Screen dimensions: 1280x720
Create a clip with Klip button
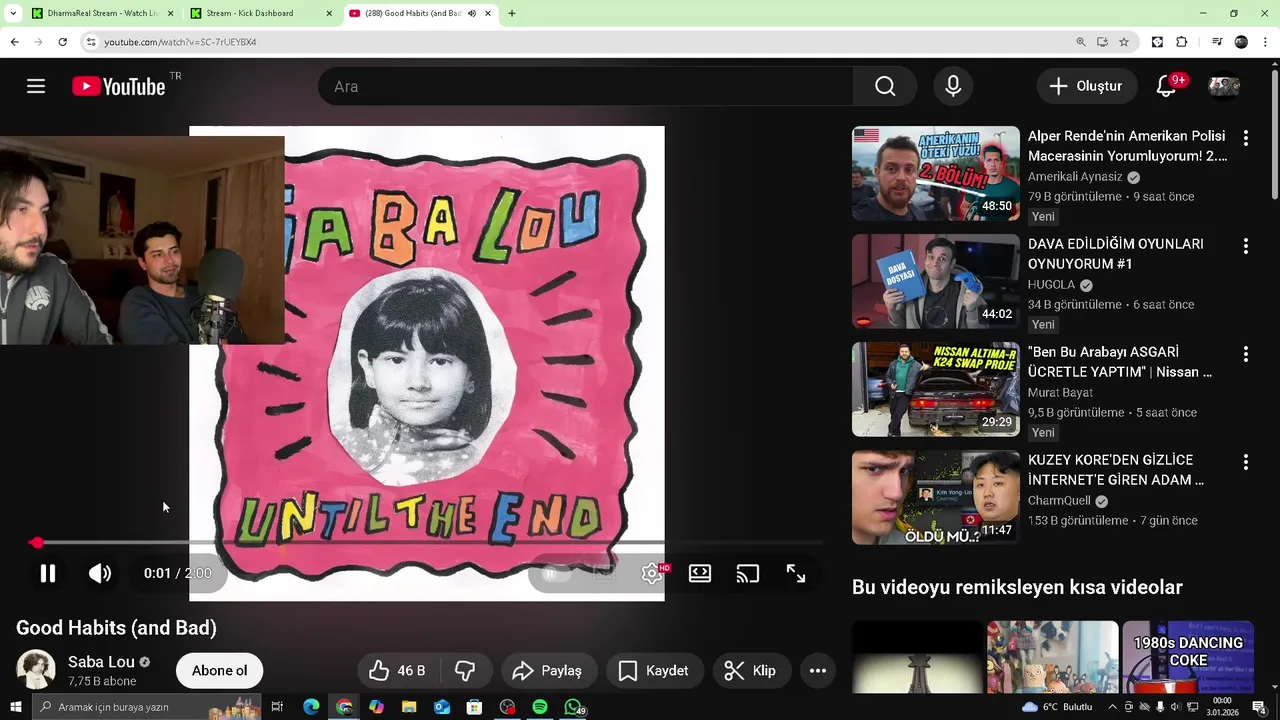750,671
